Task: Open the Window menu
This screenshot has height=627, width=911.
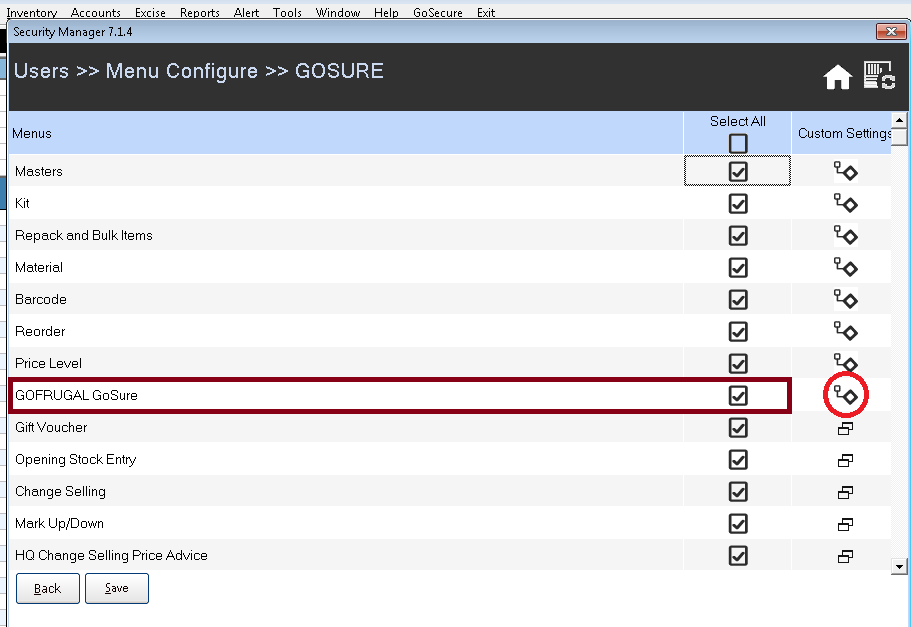Action: tap(338, 12)
